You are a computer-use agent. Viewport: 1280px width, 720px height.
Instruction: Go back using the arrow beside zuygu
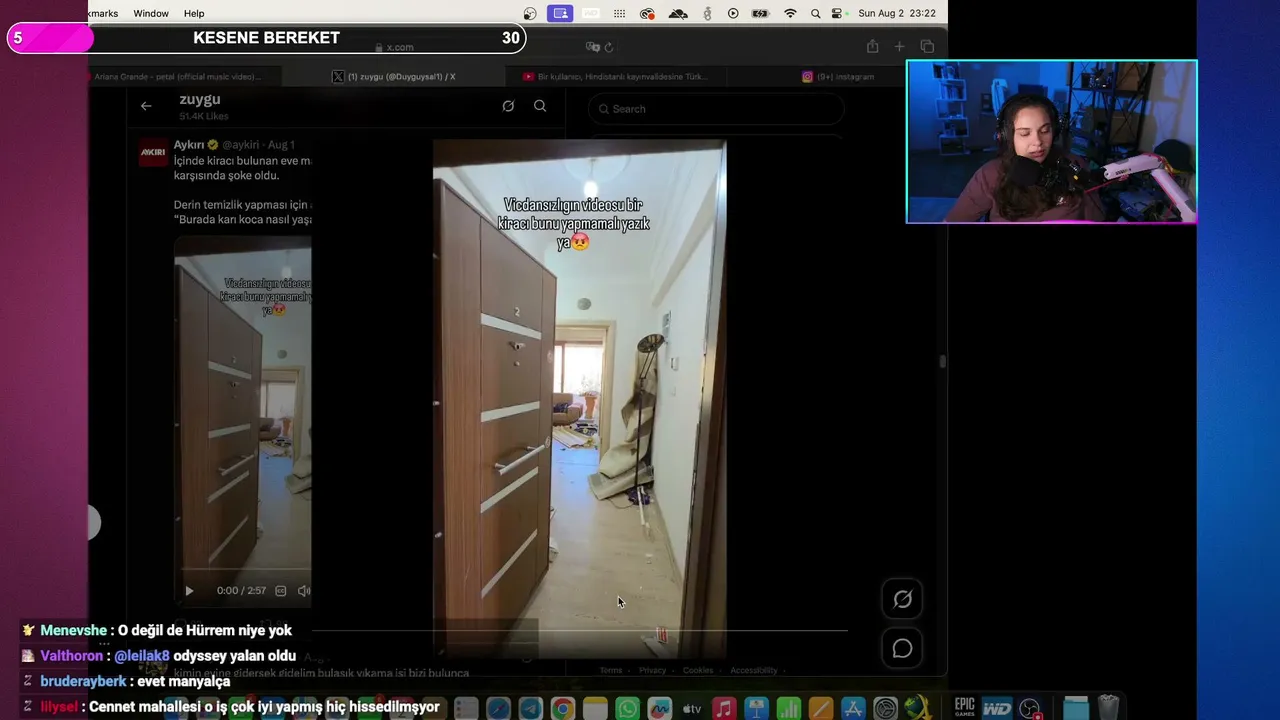coord(146,106)
